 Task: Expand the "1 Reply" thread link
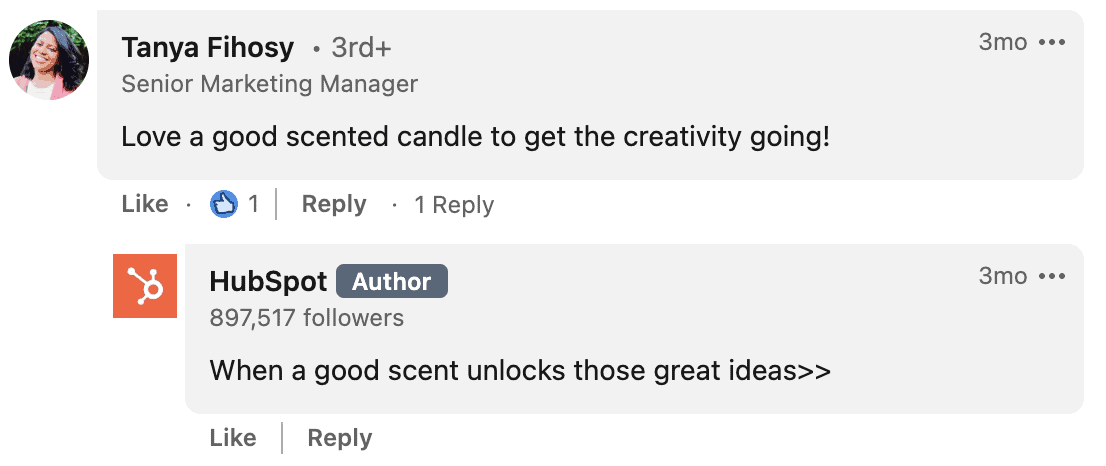(x=454, y=205)
